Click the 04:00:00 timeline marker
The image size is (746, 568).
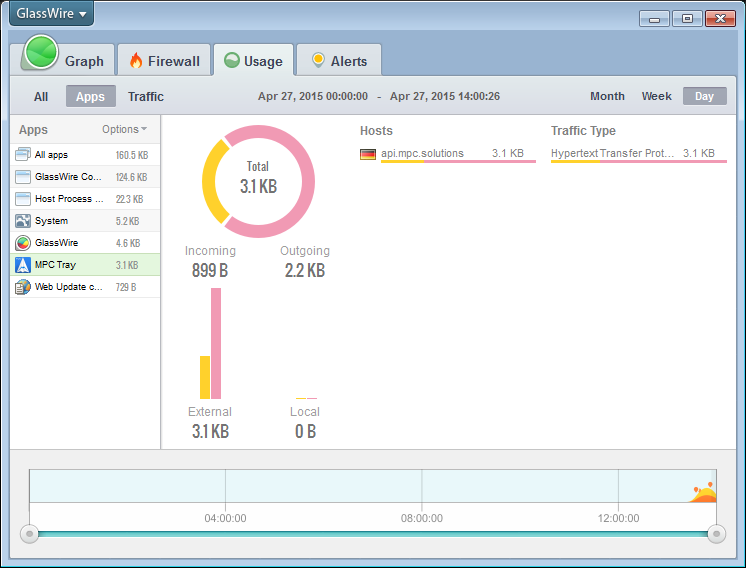226,518
